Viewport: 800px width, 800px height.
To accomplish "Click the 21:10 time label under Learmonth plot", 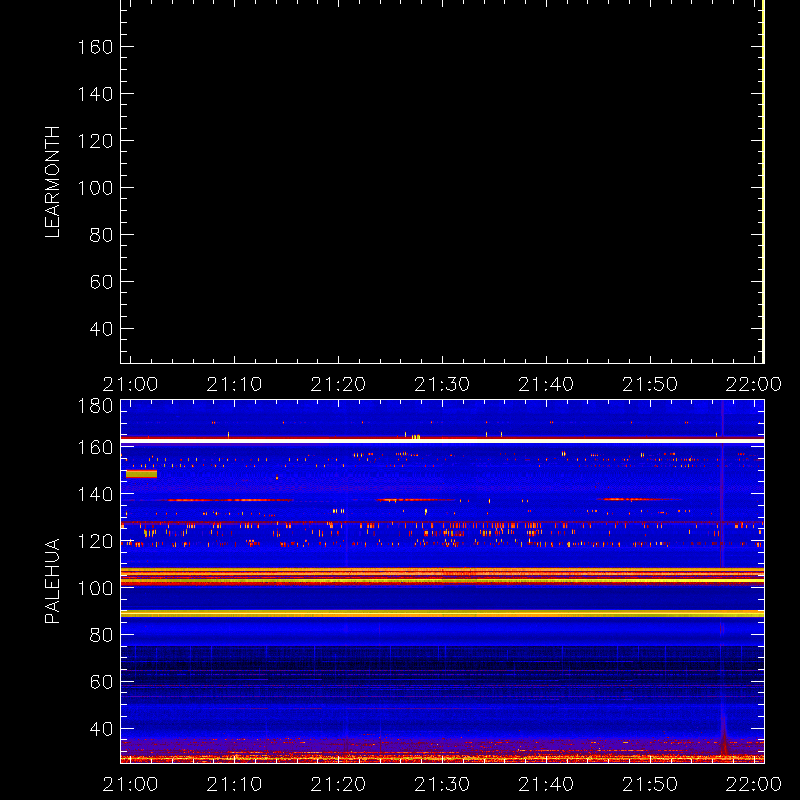I will (x=234, y=384).
